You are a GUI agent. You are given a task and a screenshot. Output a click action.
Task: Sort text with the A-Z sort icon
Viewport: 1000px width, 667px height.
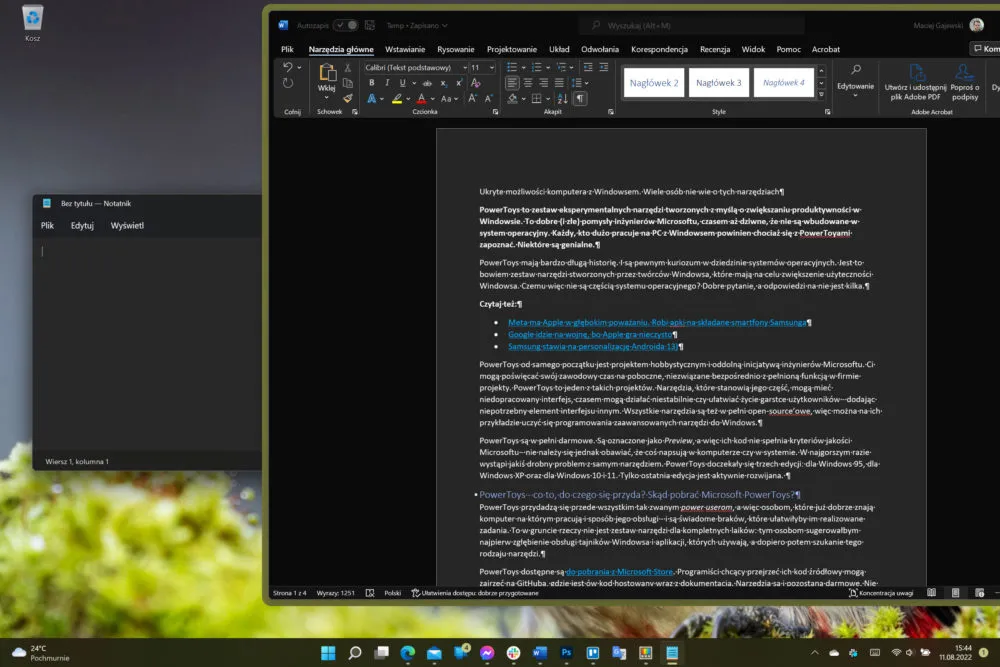[562, 98]
